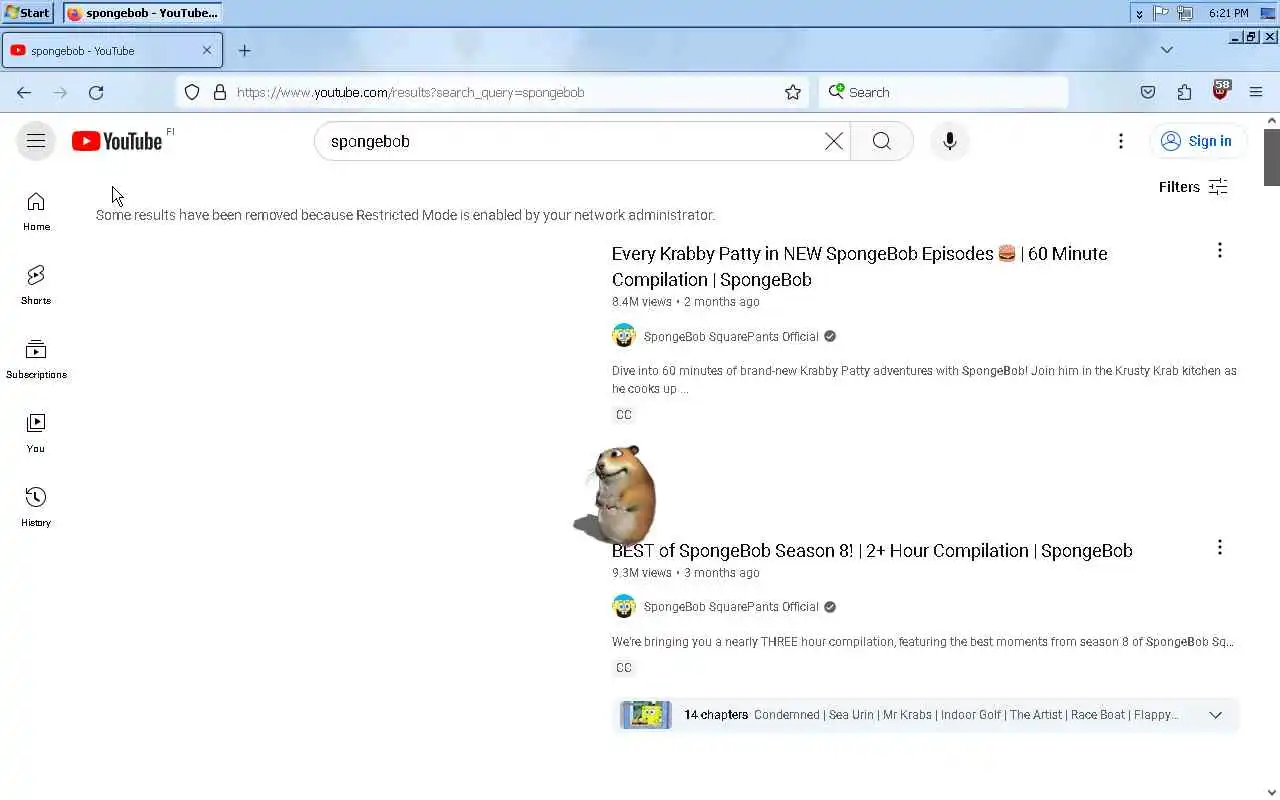1280x800 pixels.
Task: Open the YouTube guide hamburger menu
Action: point(36,141)
